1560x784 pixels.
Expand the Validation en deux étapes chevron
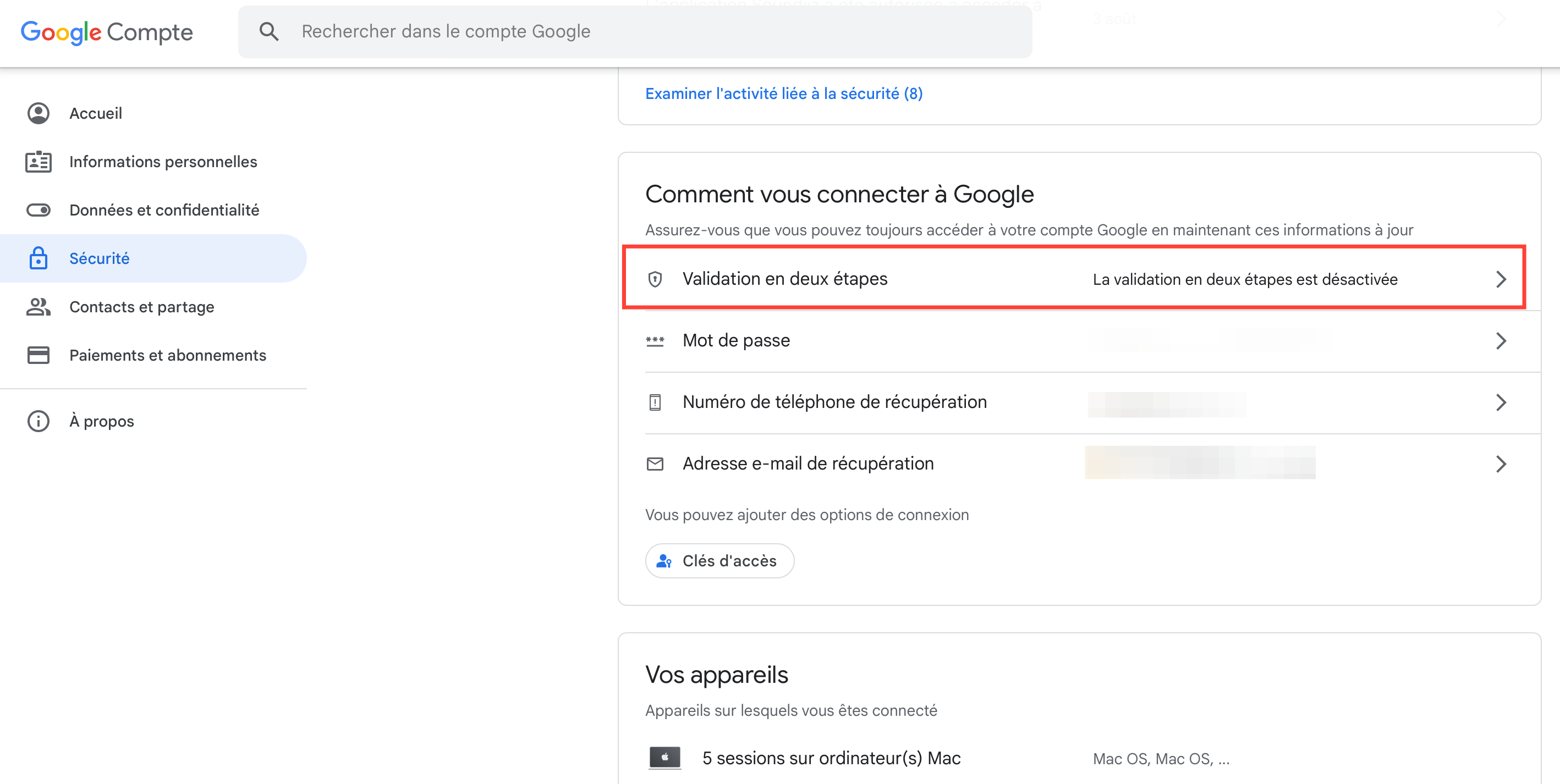point(1501,279)
